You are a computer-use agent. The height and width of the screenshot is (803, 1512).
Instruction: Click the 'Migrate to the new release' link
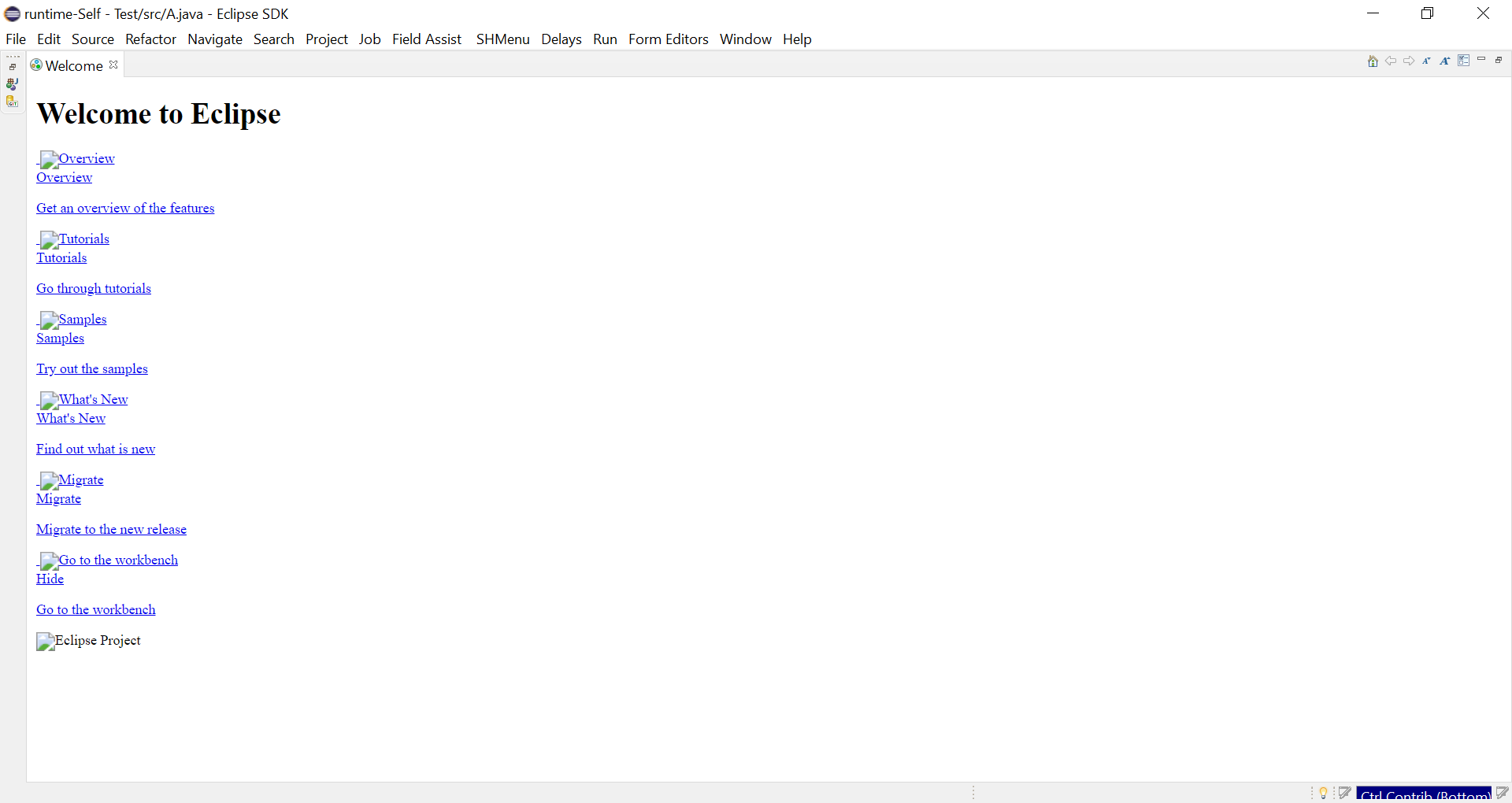(111, 529)
